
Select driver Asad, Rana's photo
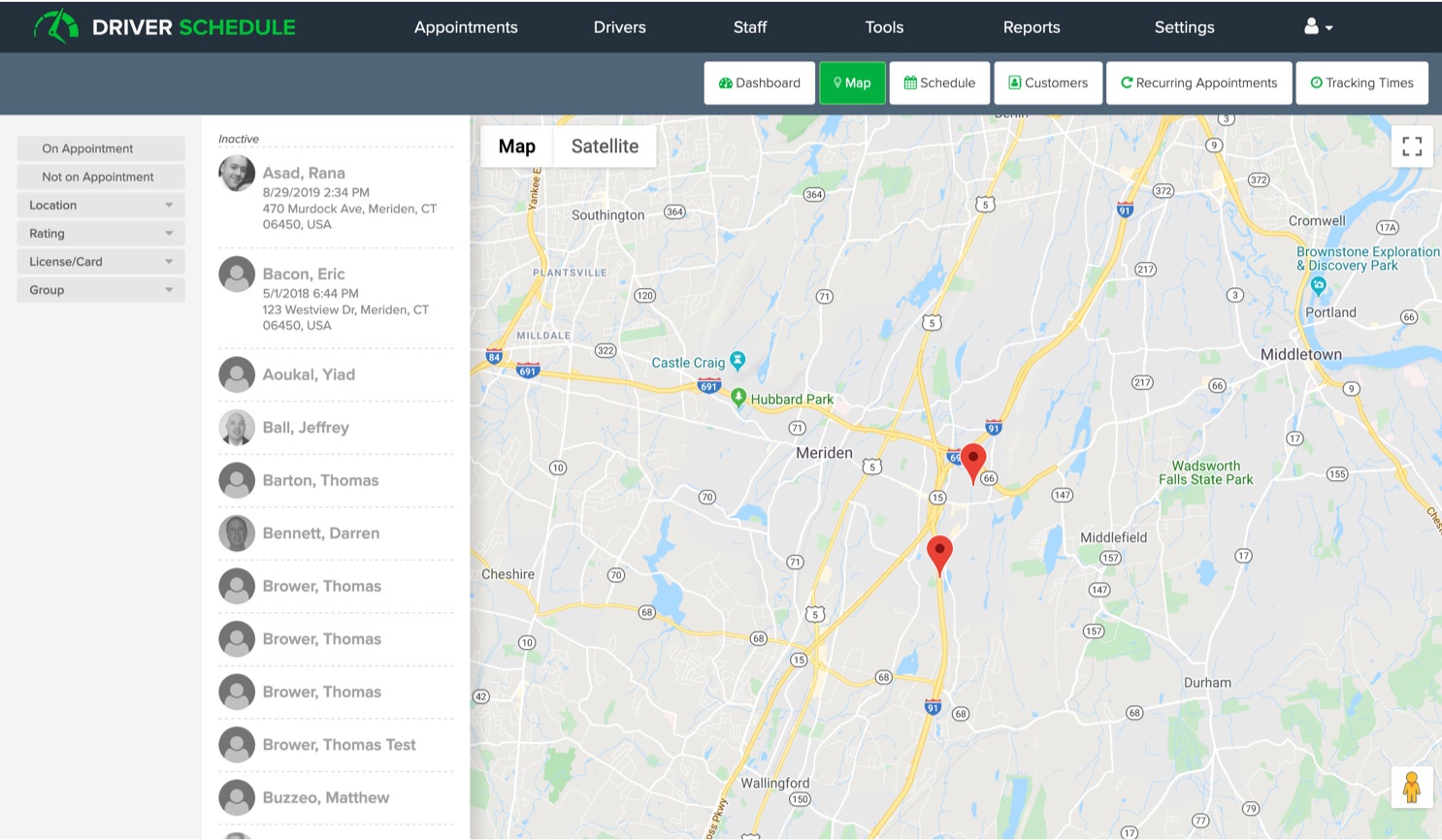coord(237,175)
